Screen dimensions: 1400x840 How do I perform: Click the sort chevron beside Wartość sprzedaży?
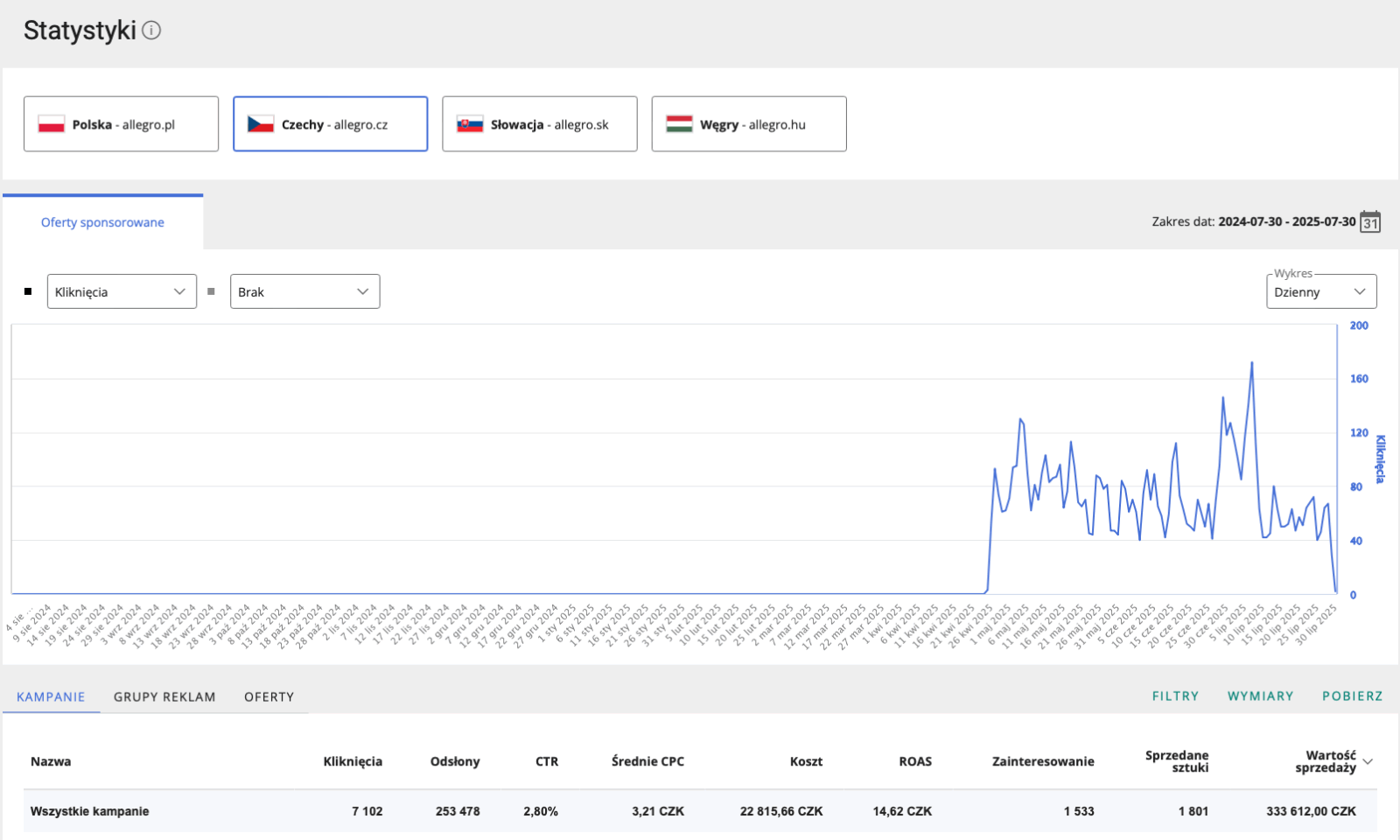pyautogui.click(x=1368, y=761)
